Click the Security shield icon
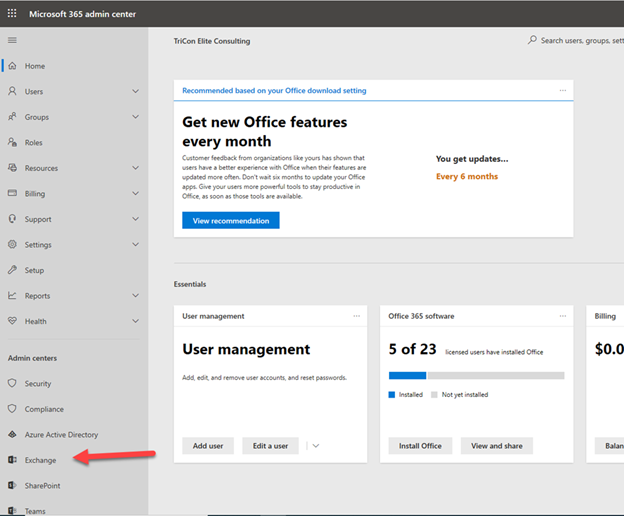The height and width of the screenshot is (516, 624). 12,383
